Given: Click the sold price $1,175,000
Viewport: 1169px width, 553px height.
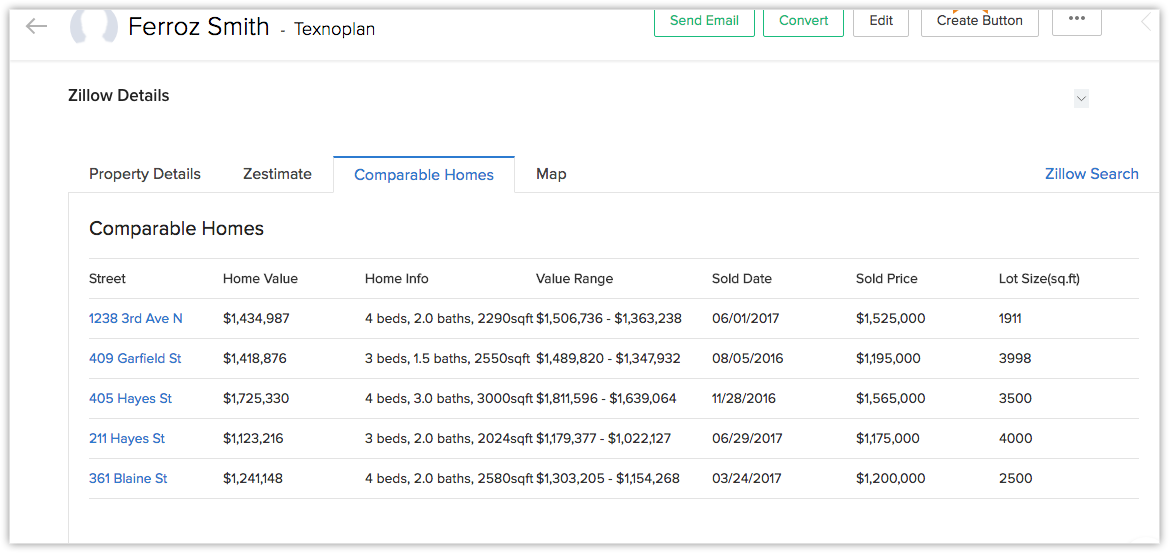Looking at the screenshot, I should (x=888, y=438).
